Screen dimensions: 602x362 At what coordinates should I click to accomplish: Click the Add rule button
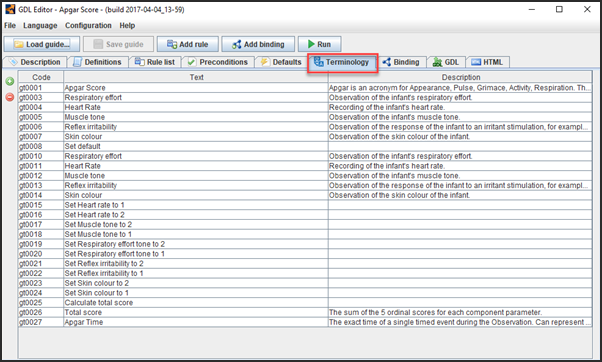pos(187,44)
